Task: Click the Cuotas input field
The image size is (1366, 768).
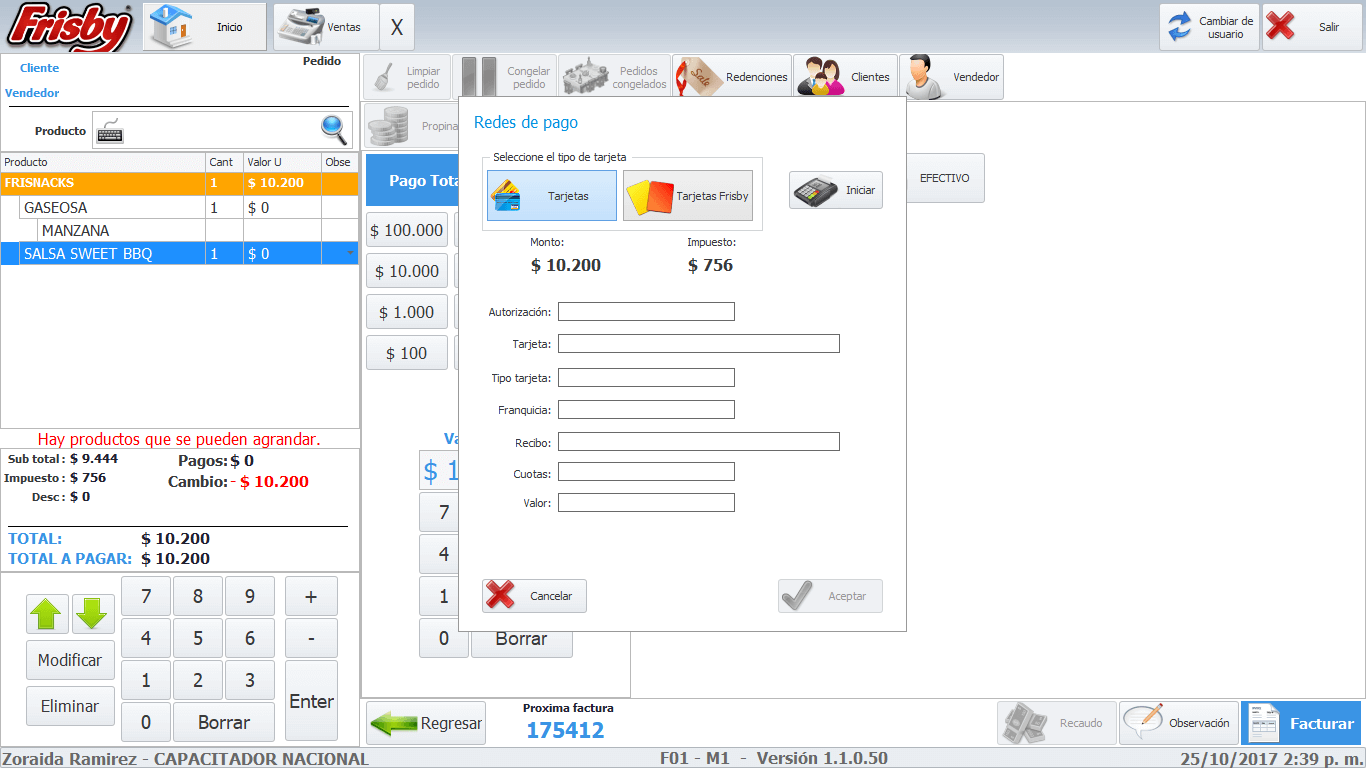Action: [x=646, y=471]
